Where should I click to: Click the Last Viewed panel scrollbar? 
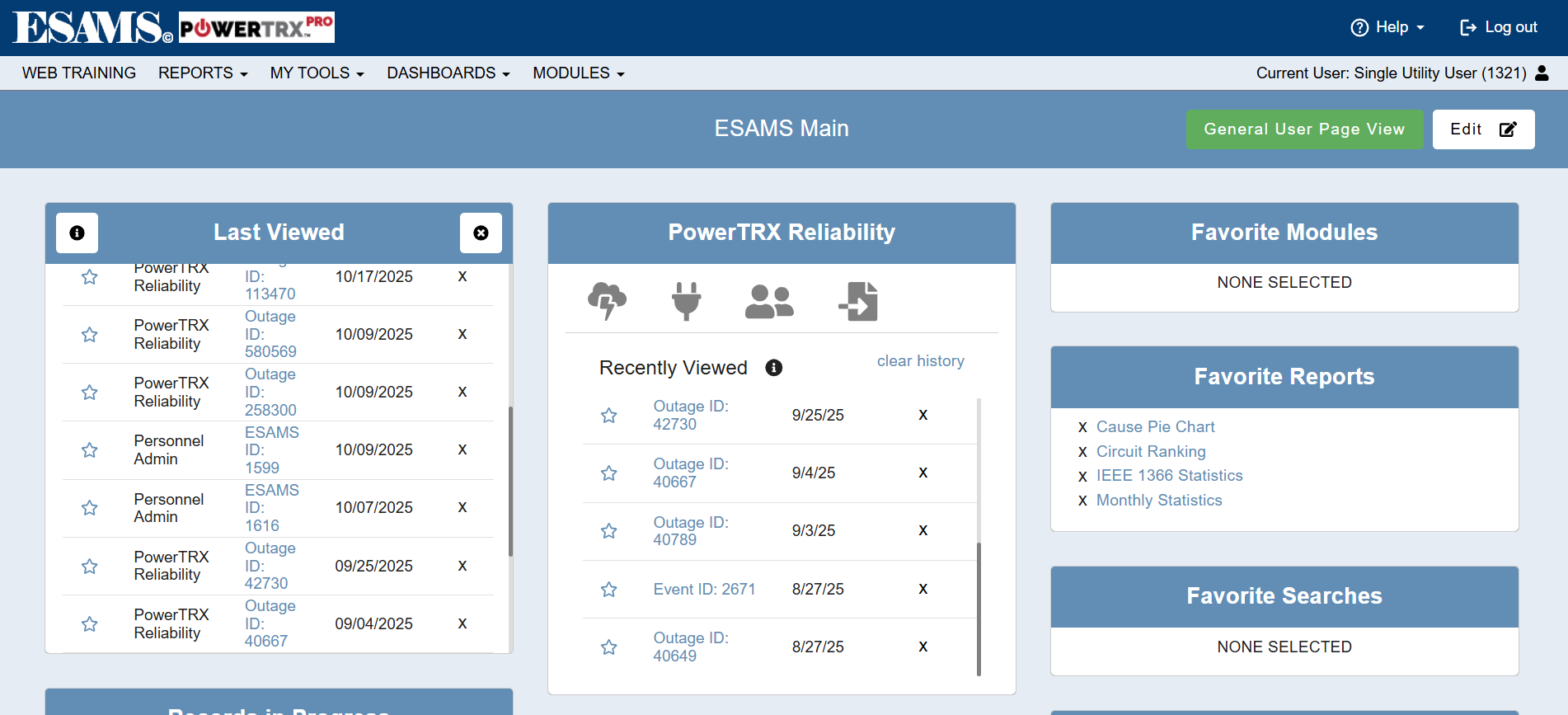510,482
